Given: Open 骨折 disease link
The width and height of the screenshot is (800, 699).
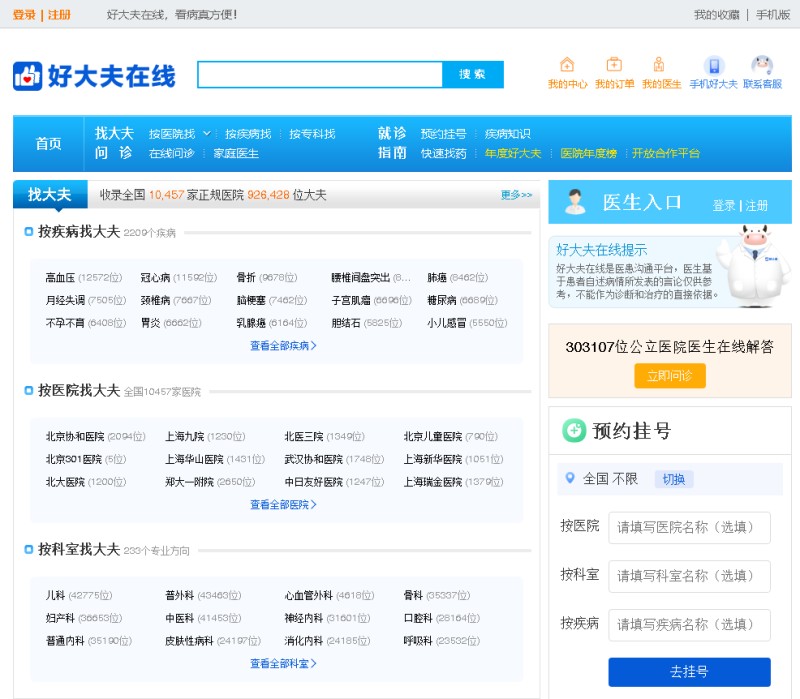Looking at the screenshot, I should (x=246, y=278).
